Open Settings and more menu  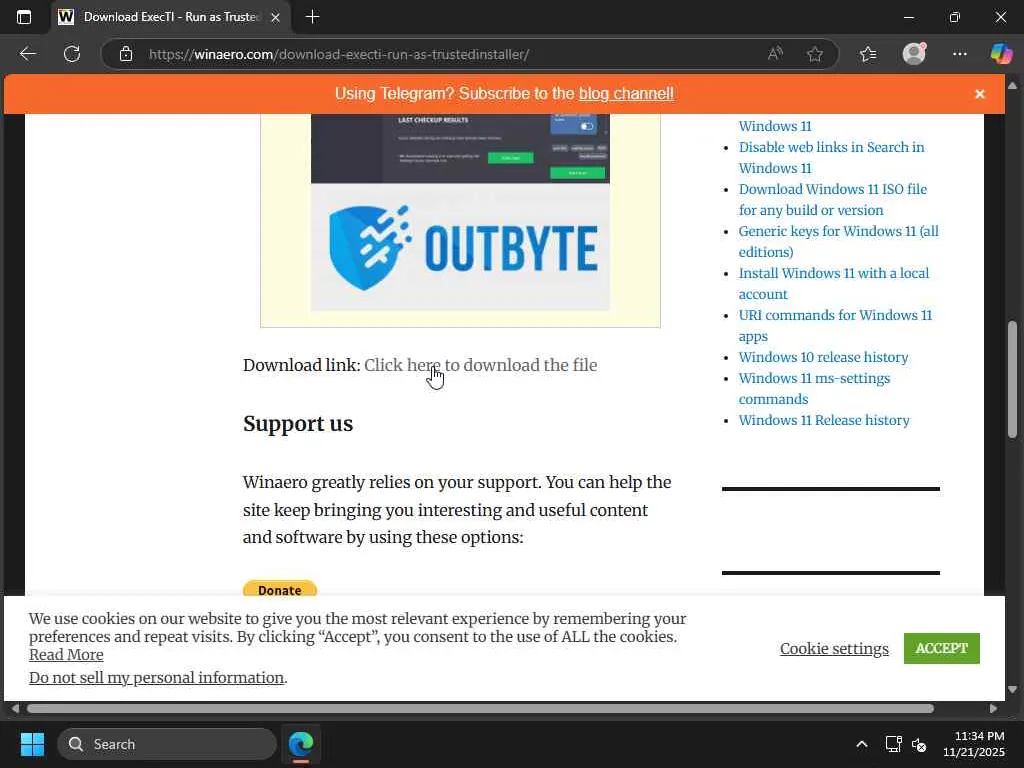point(959,54)
